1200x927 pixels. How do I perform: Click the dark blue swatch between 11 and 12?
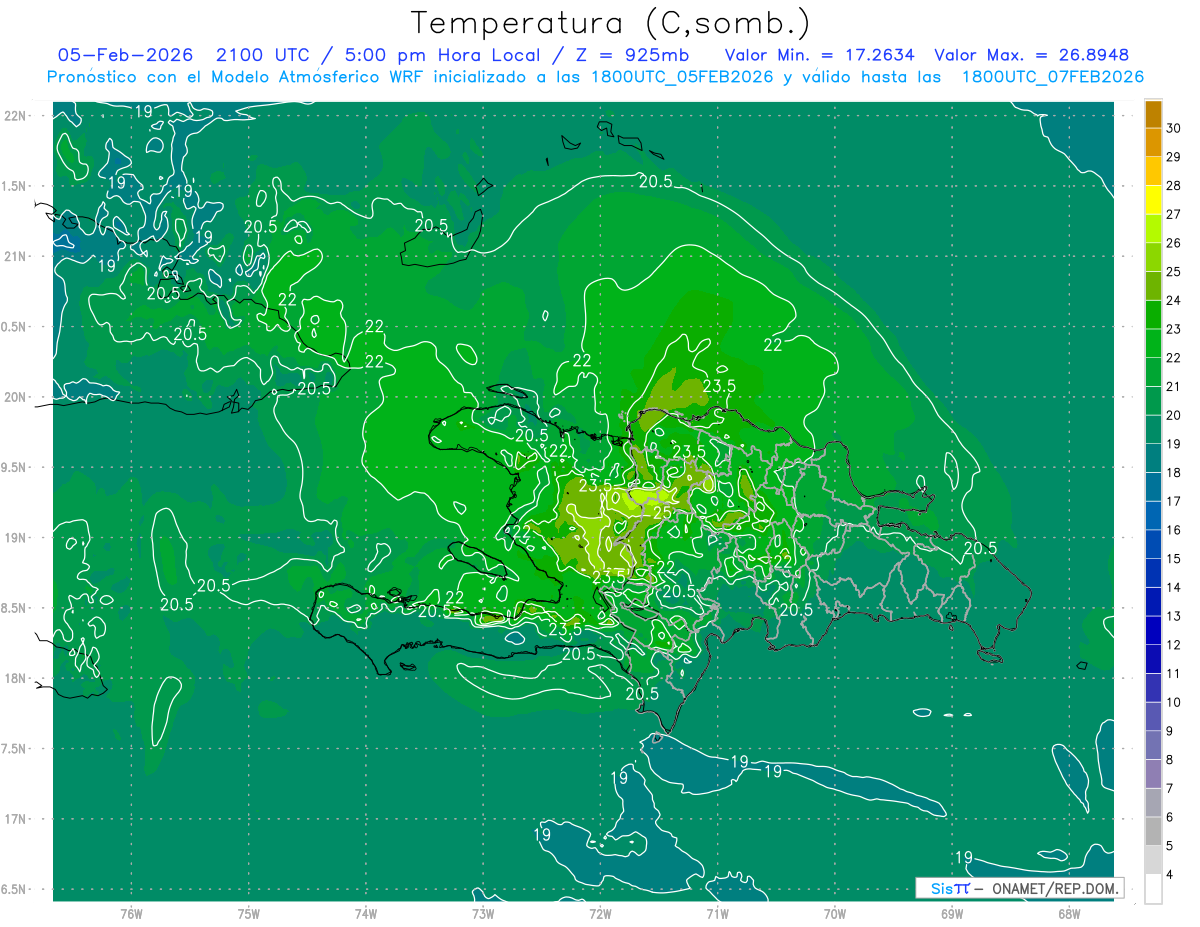click(x=1153, y=659)
